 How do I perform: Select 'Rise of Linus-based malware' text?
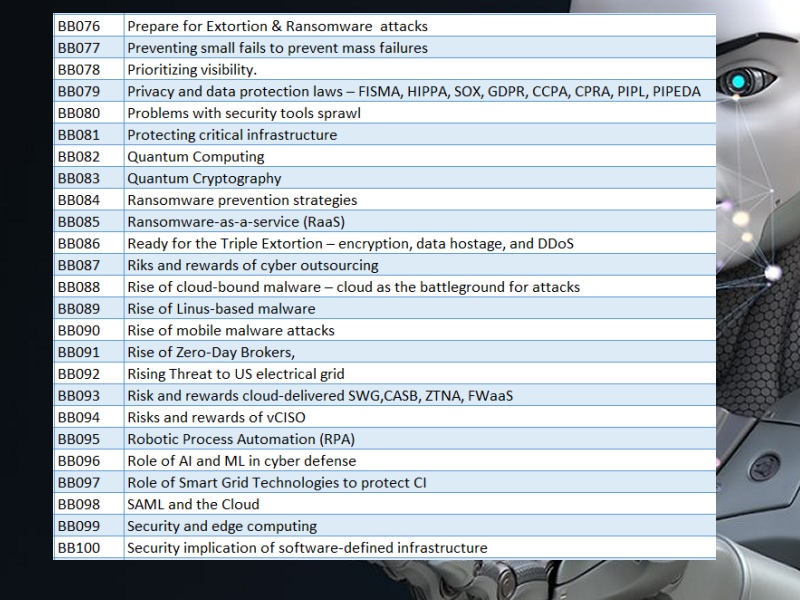pyautogui.click(x=221, y=309)
